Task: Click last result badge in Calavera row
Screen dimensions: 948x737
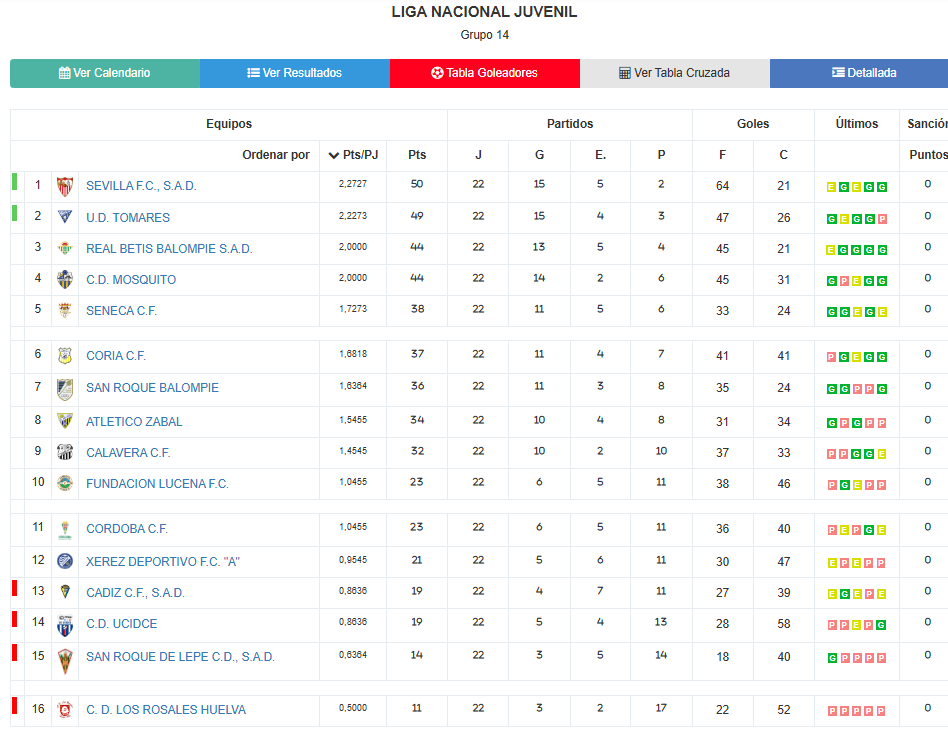Action: click(x=881, y=454)
